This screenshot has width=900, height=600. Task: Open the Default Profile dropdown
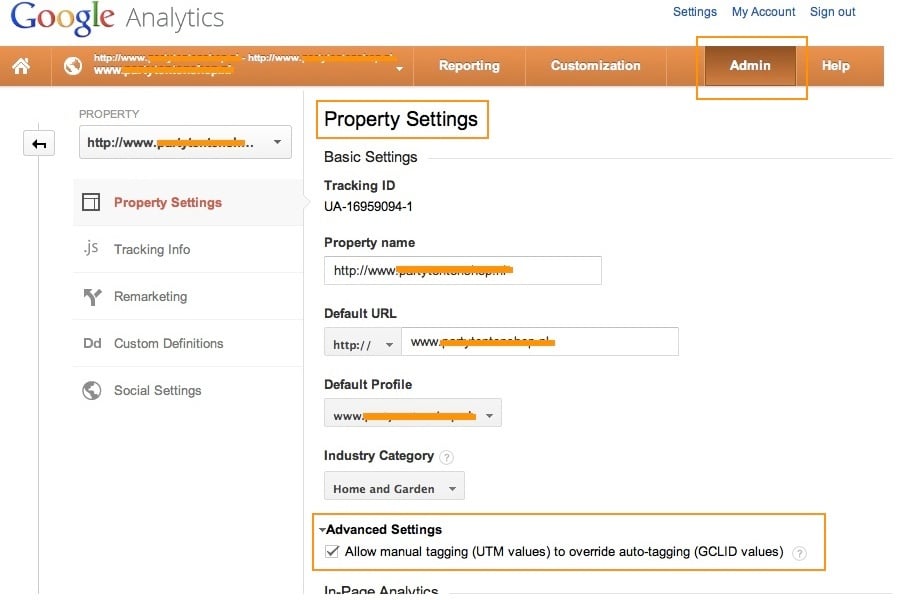412,413
